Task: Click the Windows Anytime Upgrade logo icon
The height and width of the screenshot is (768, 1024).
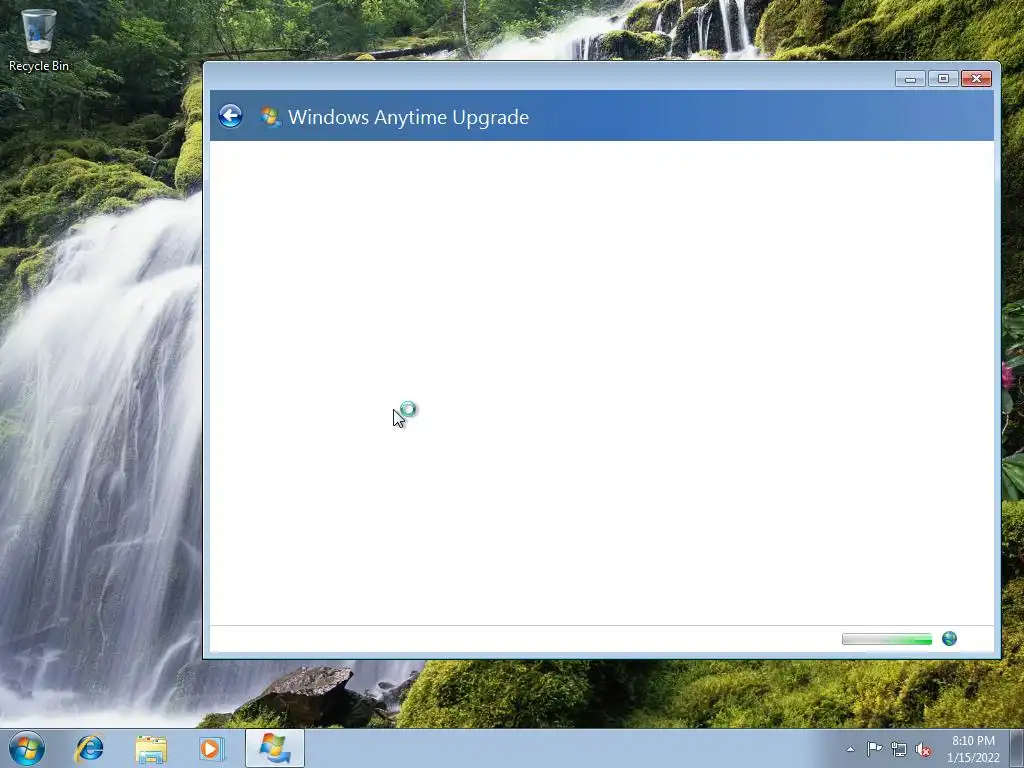Action: (x=270, y=117)
